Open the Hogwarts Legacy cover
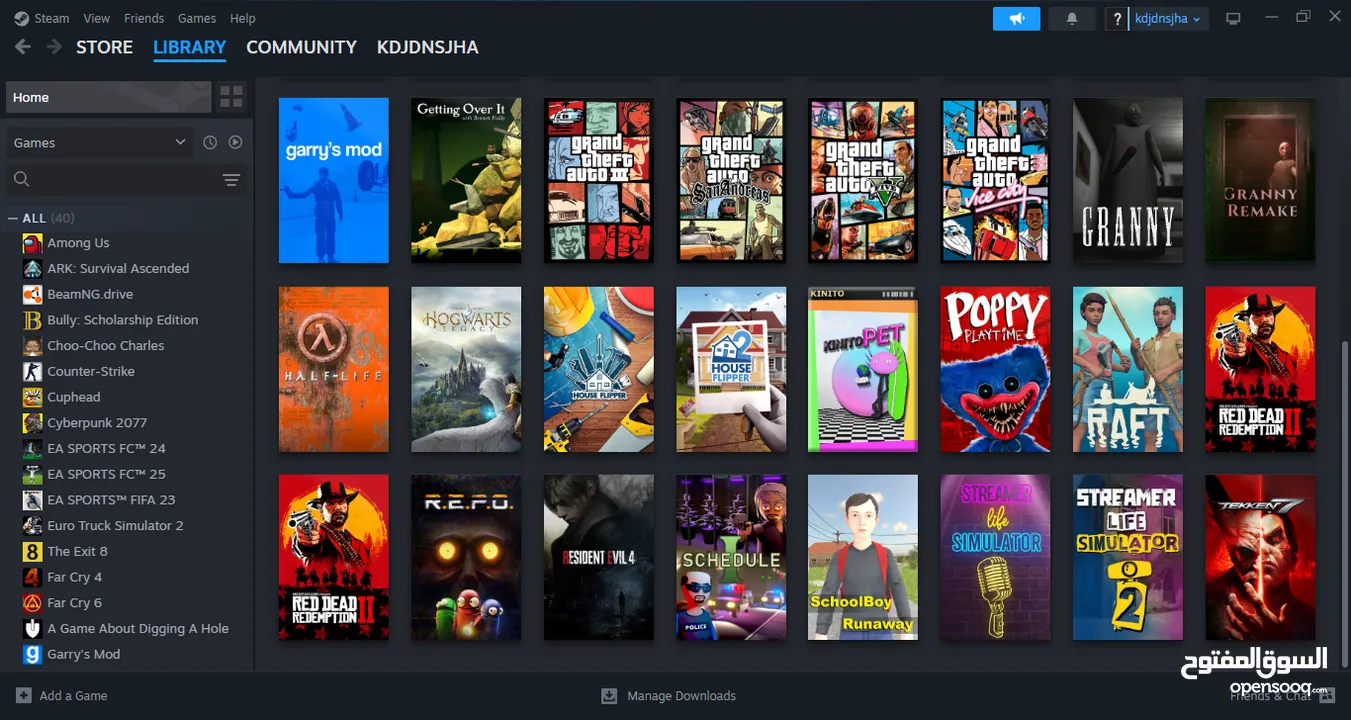 point(466,369)
